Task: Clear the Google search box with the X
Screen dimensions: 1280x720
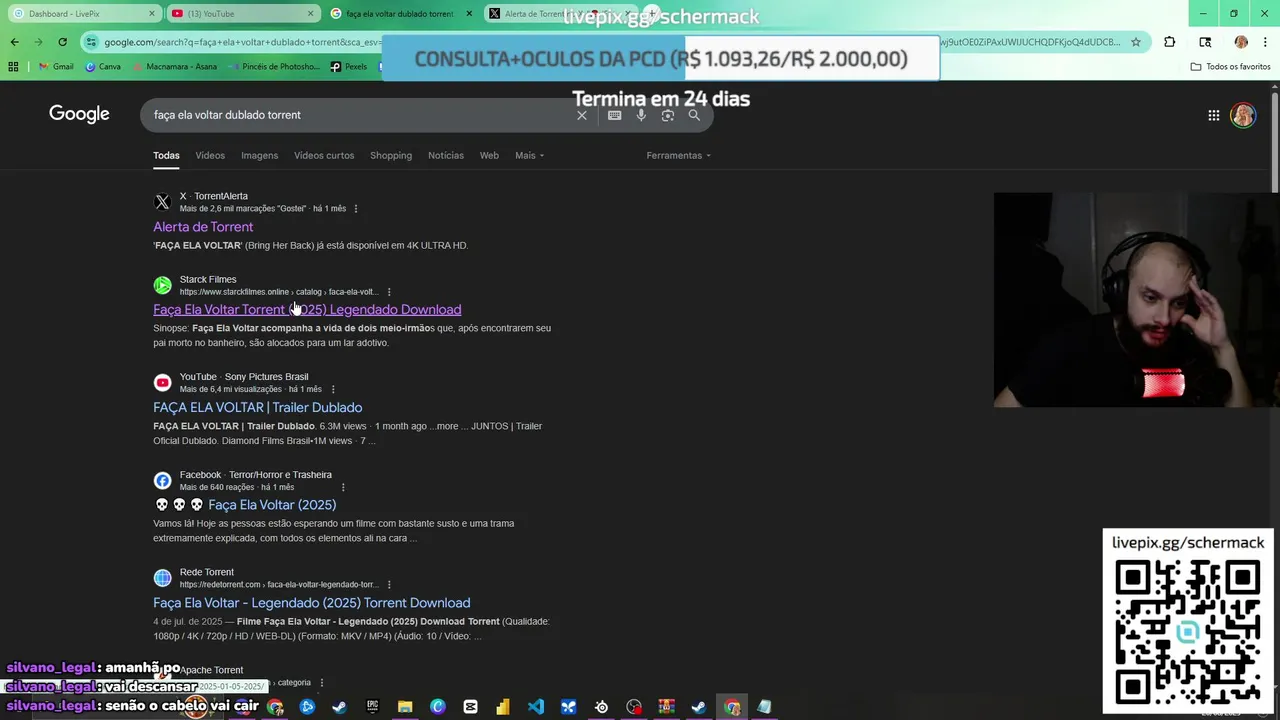Action: 582,115
